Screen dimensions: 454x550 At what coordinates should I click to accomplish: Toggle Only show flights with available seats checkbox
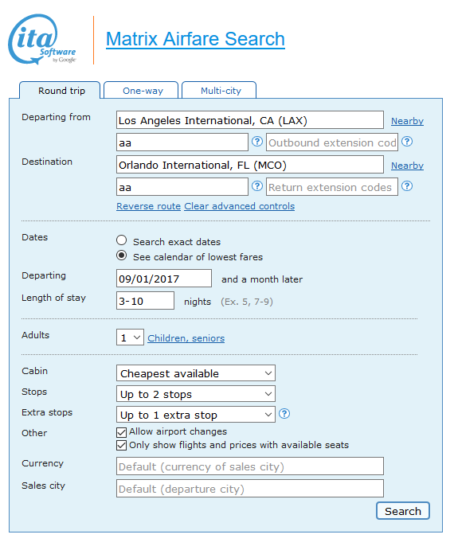121,445
